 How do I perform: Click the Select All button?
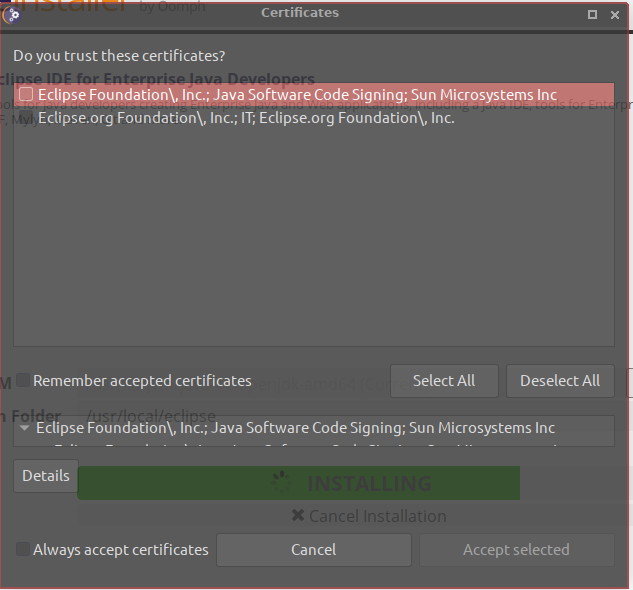[444, 381]
